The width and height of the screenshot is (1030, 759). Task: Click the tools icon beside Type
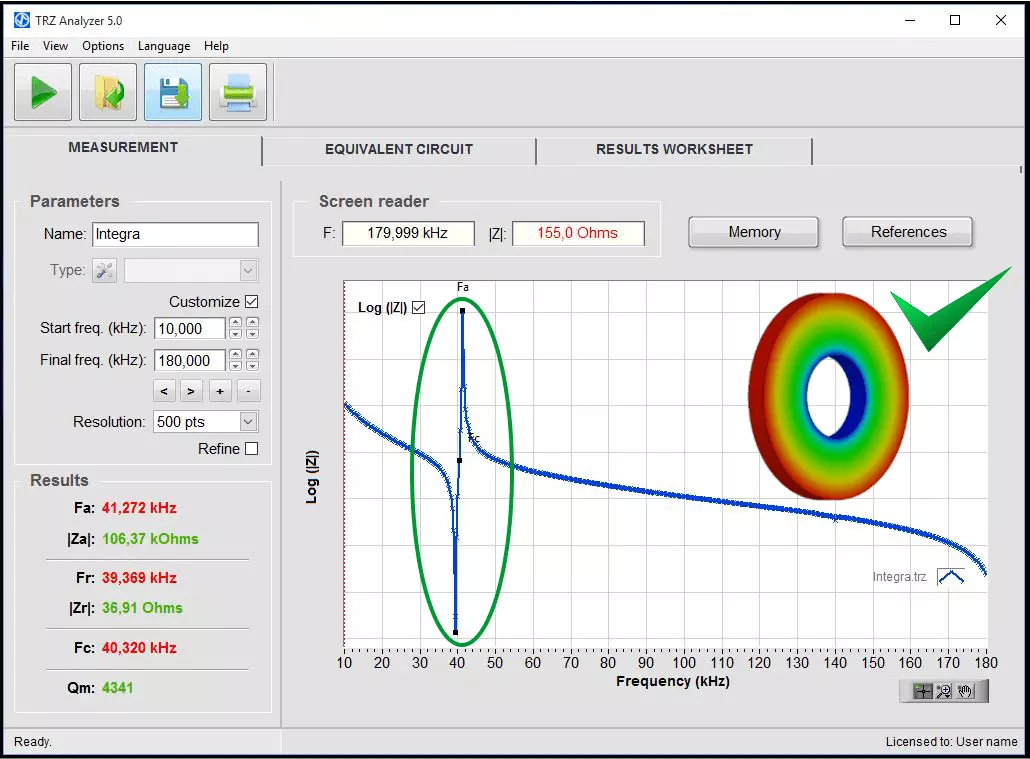click(x=104, y=270)
